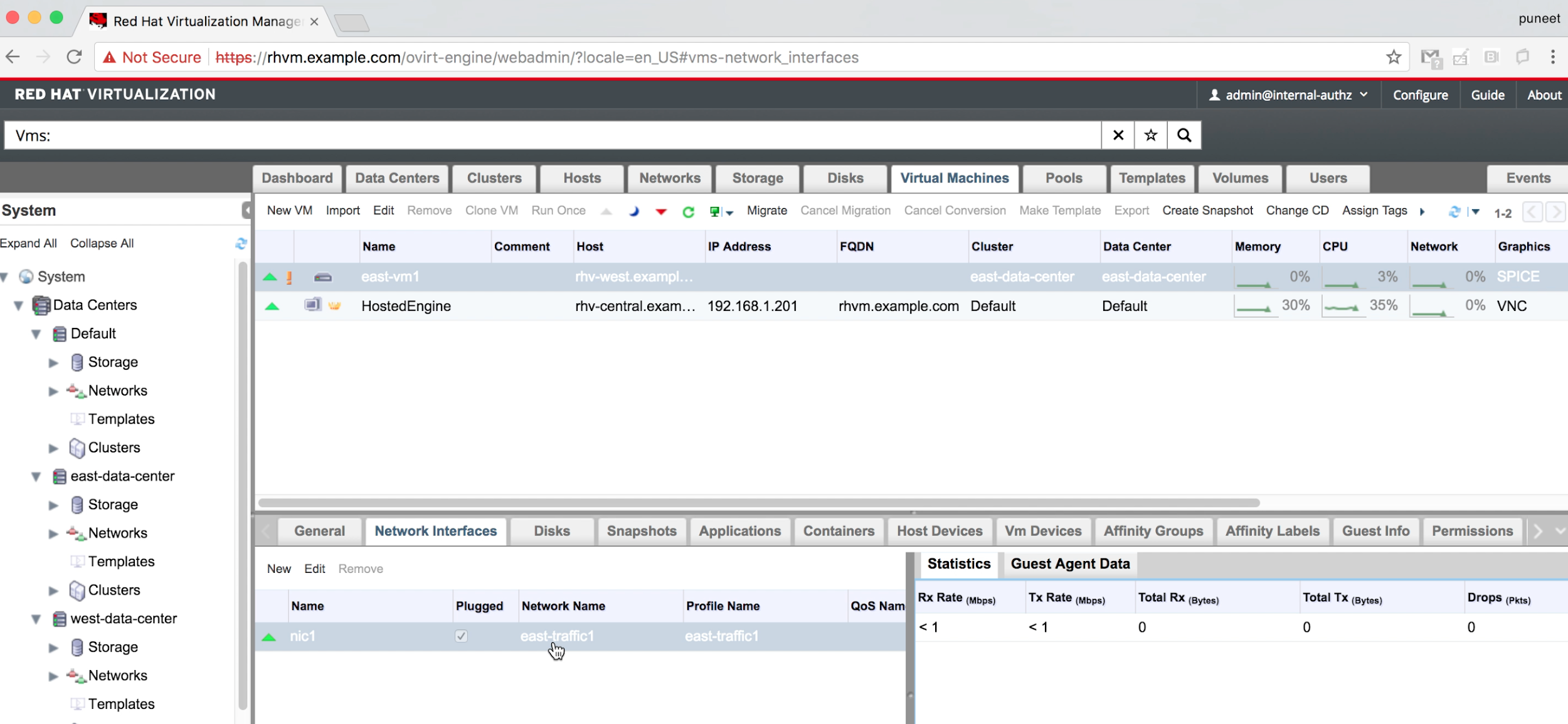Select the HostedEngine VM row
The width and height of the screenshot is (1568, 724).
click(406, 306)
